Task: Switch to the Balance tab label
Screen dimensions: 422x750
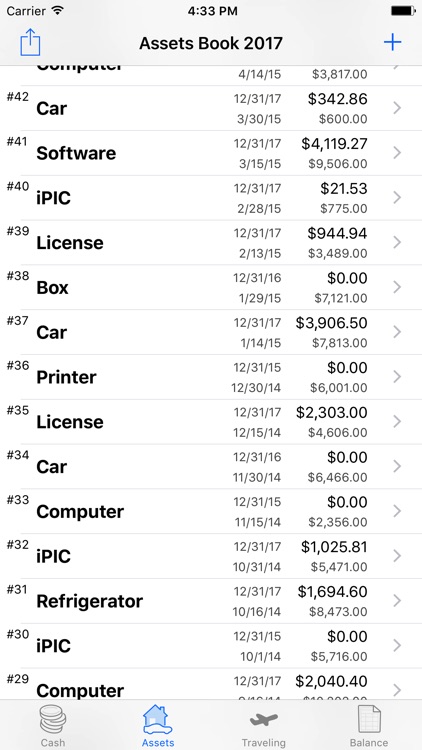Action: (x=369, y=743)
